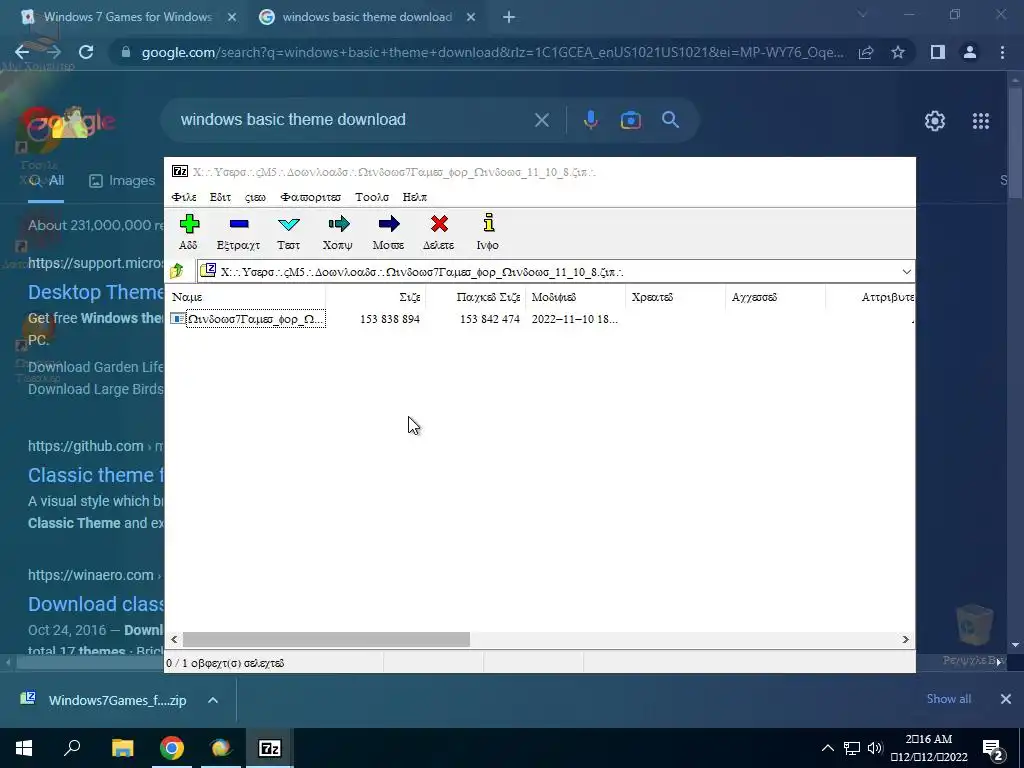Sort the archive list by Name column
Image resolution: width=1024 pixels, height=768 pixels.
245,297
